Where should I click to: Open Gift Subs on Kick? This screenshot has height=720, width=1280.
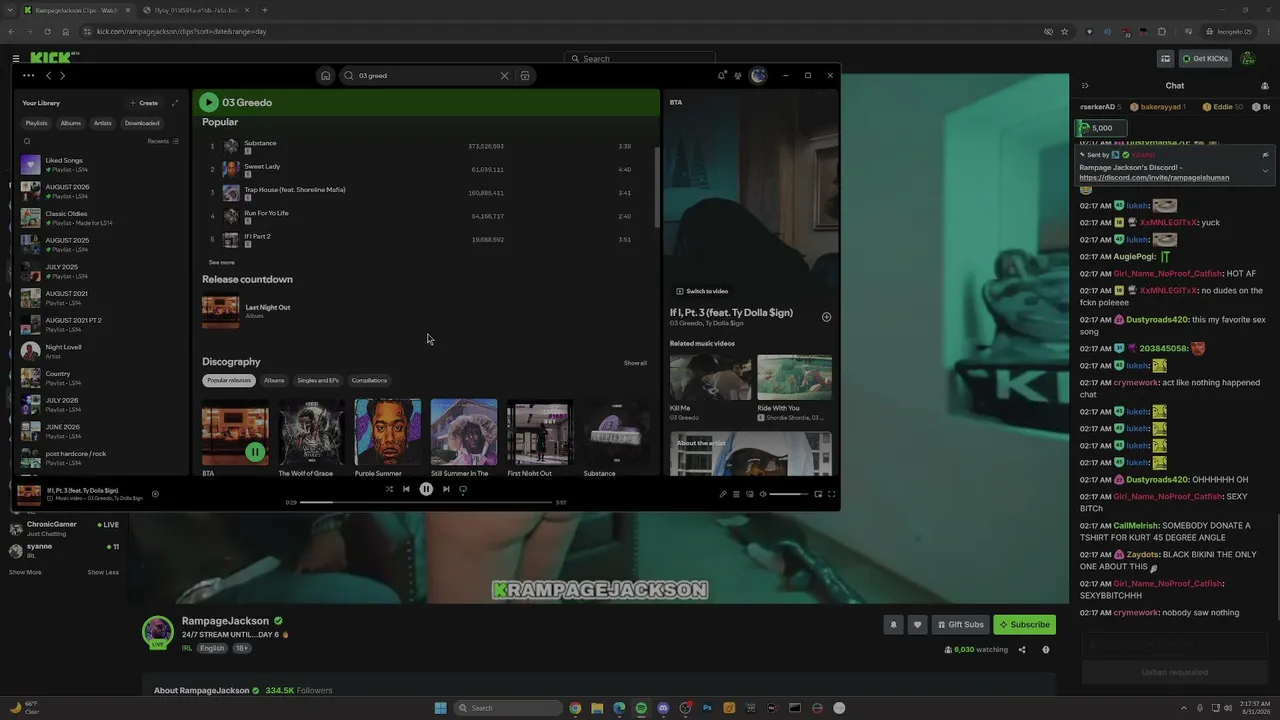(960, 625)
